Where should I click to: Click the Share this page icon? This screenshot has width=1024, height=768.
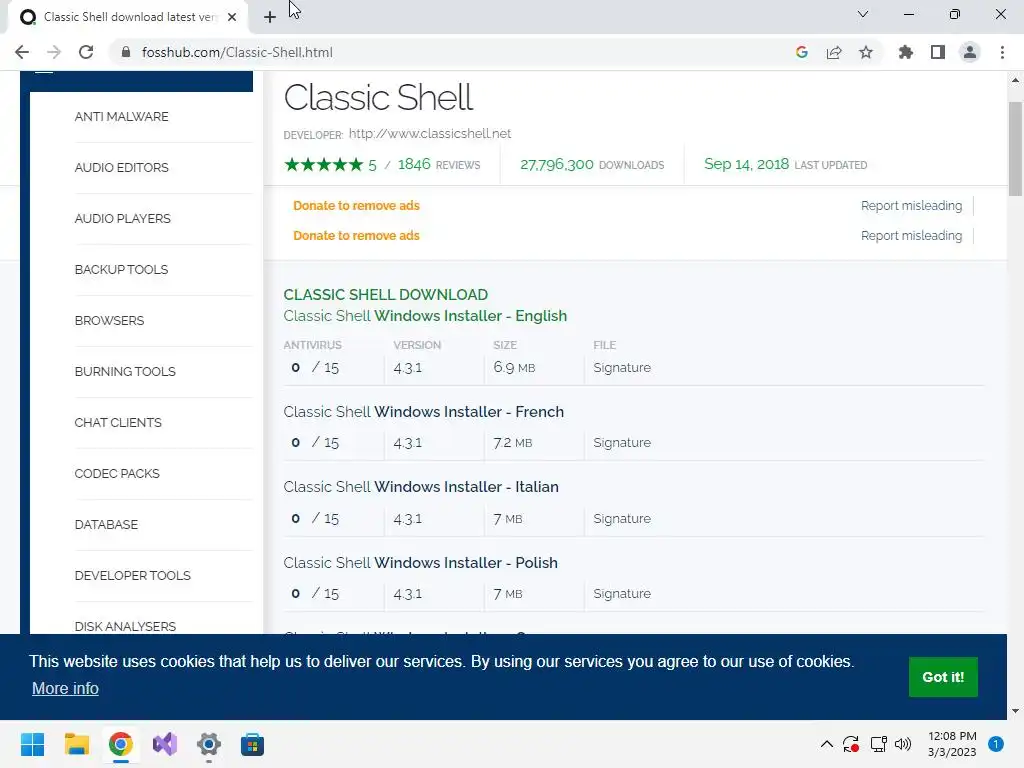coord(834,52)
